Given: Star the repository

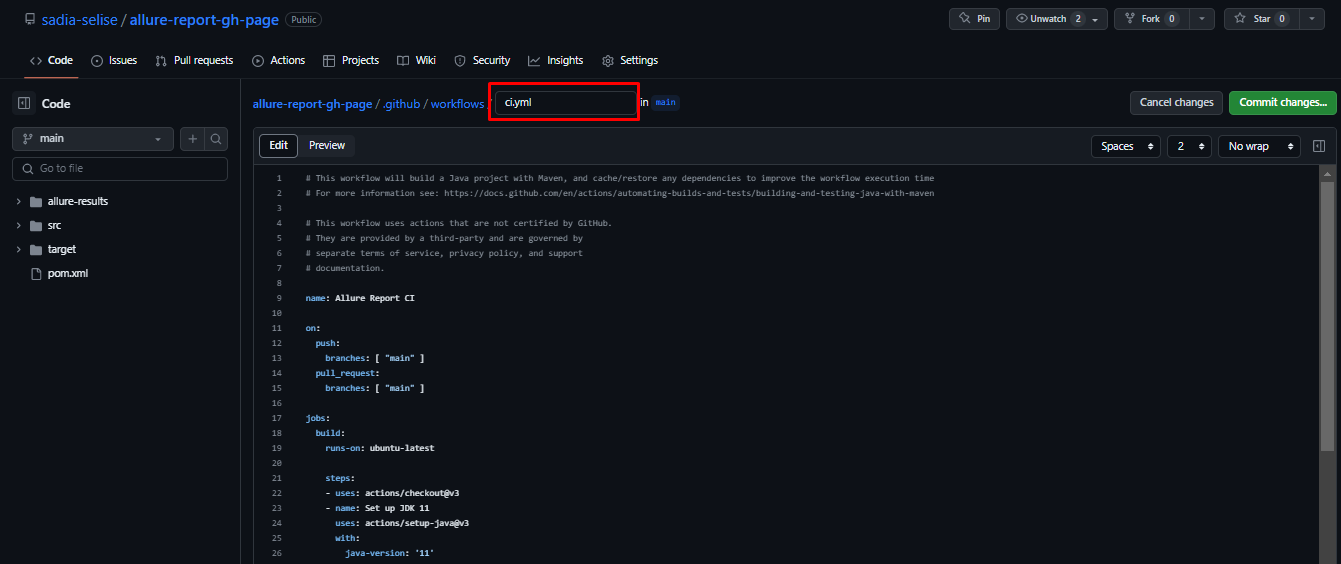Looking at the screenshot, I should pyautogui.click(x=1260, y=19).
